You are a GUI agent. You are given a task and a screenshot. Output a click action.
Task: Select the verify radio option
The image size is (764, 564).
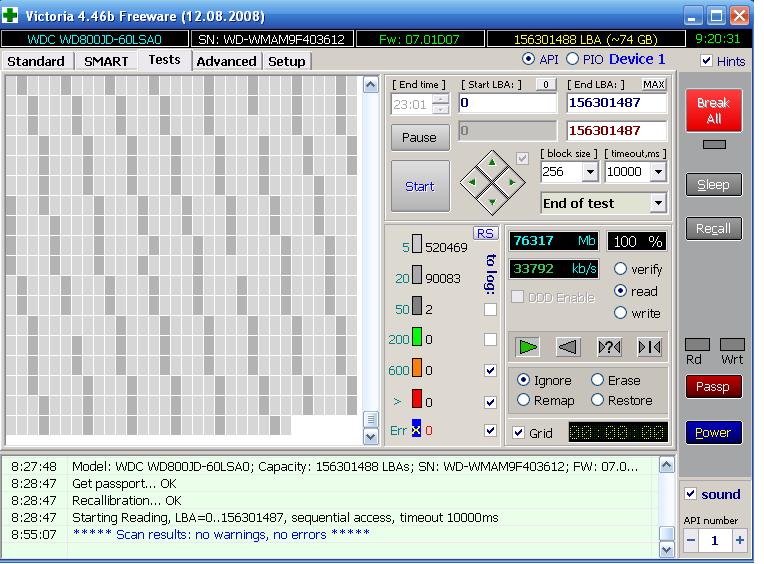(x=621, y=269)
